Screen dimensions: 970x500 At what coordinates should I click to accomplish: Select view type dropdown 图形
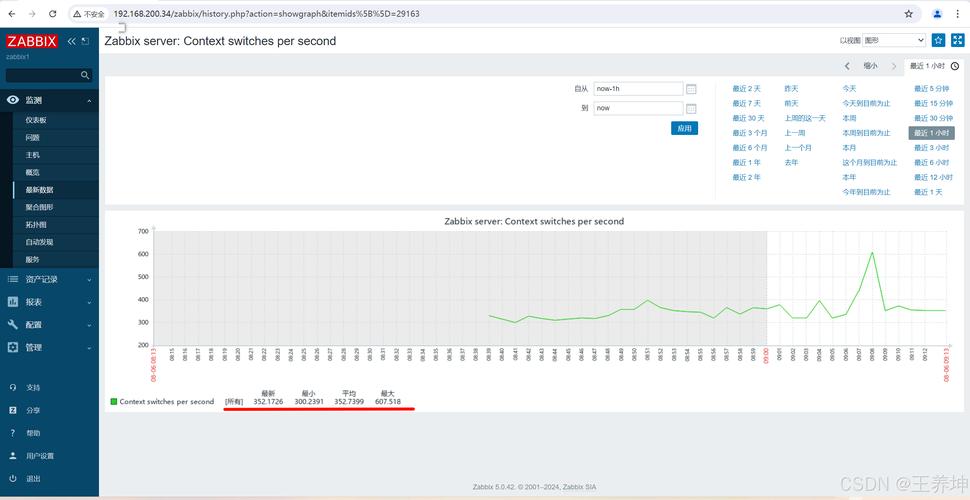[x=894, y=40]
